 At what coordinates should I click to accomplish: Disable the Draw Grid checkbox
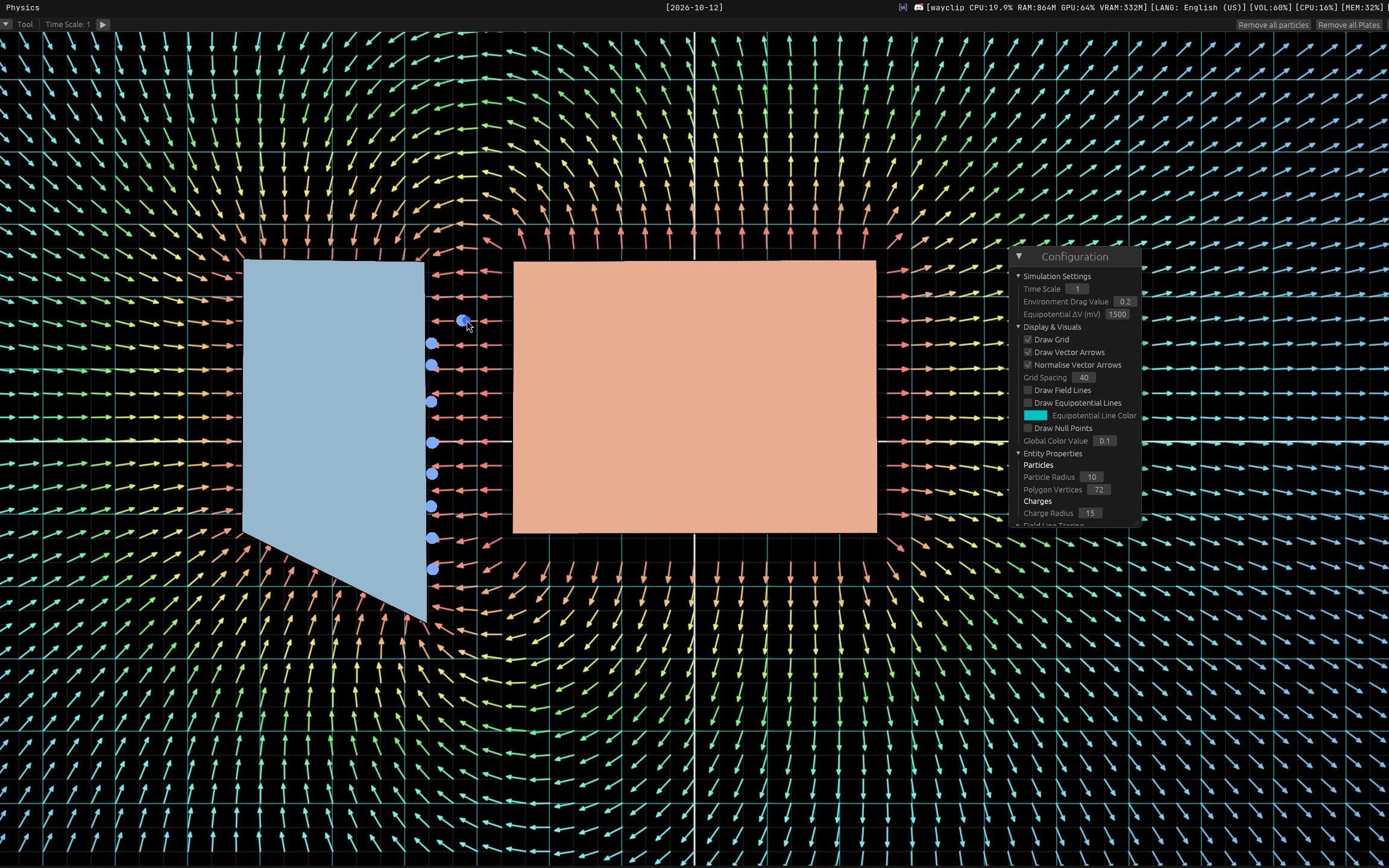click(x=1028, y=339)
